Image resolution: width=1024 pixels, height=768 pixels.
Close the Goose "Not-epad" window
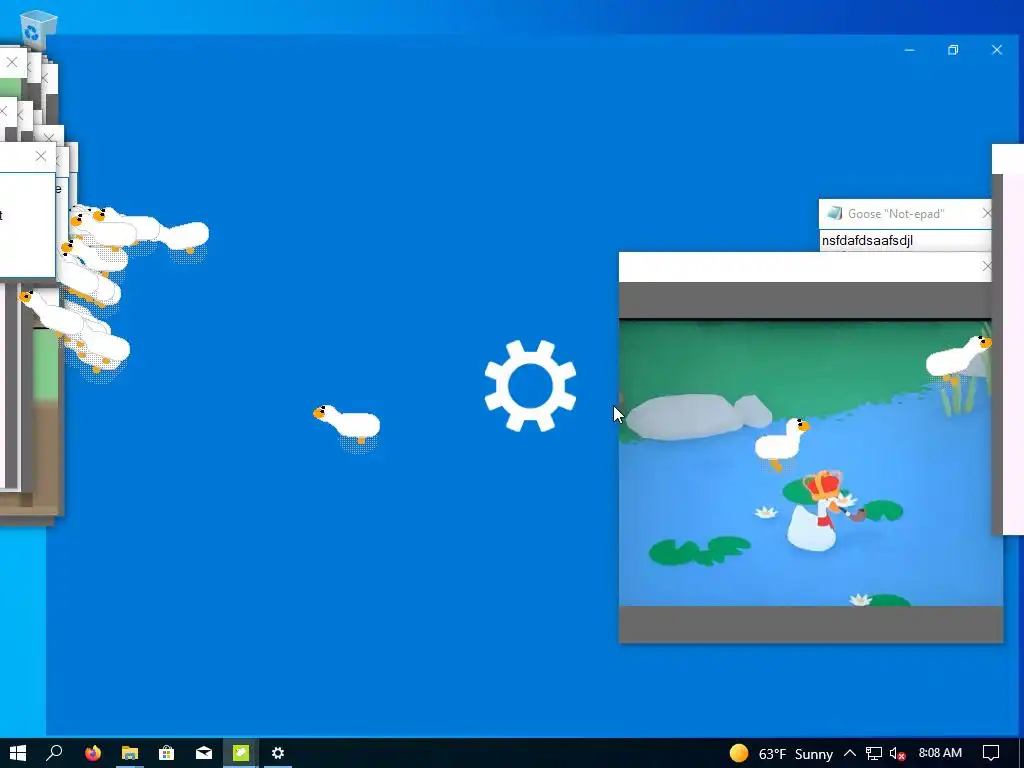pyautogui.click(x=986, y=214)
